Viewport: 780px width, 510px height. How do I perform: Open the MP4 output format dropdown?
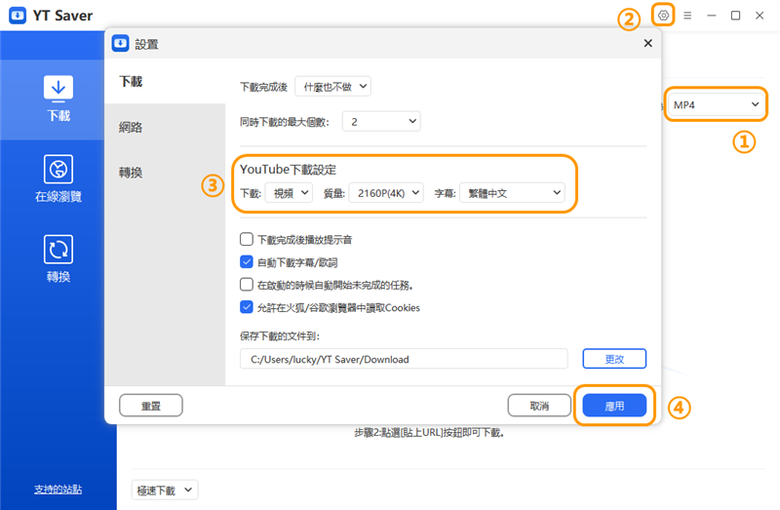[x=715, y=104]
